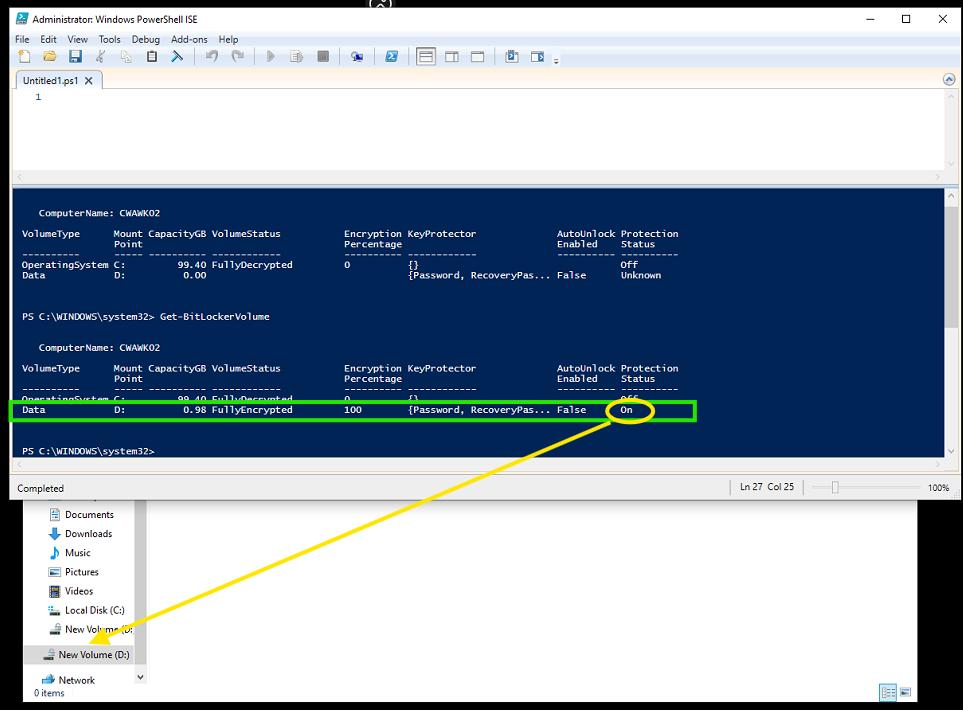Screen dimensions: 963x710
Task: Show script pane on top layout icon
Action: [x=426, y=57]
